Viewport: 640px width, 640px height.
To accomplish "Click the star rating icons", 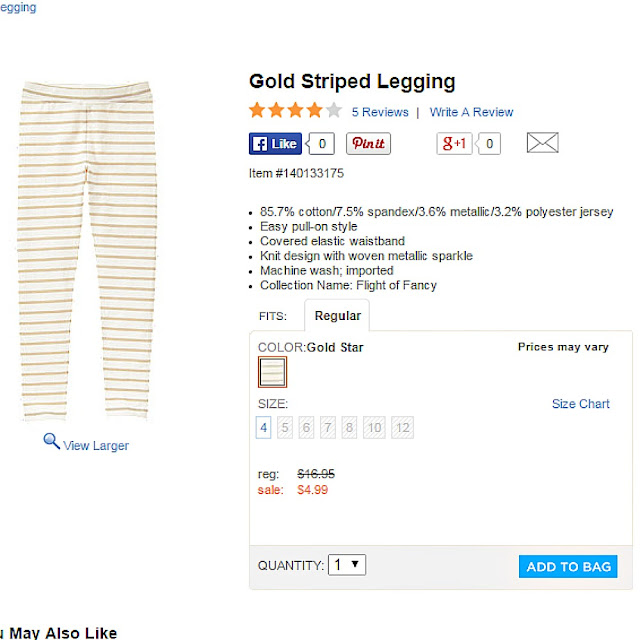I will point(295,111).
